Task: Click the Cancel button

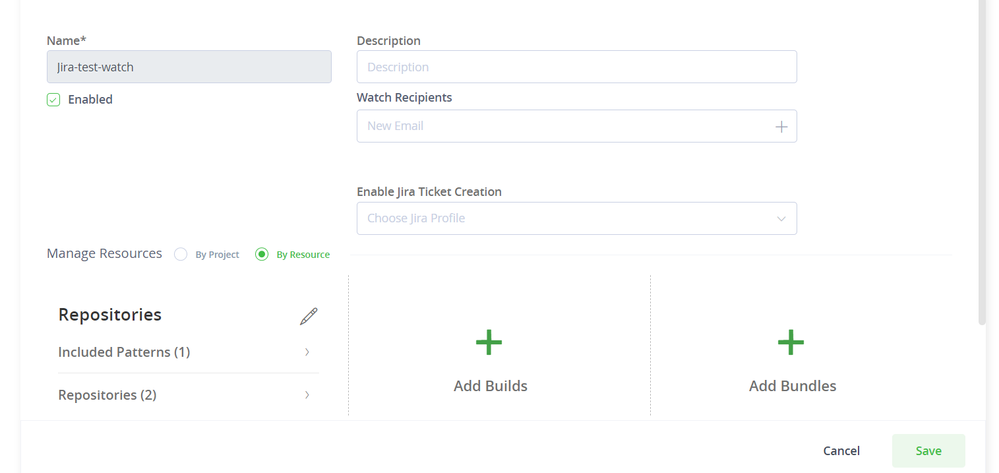Action: pos(841,451)
